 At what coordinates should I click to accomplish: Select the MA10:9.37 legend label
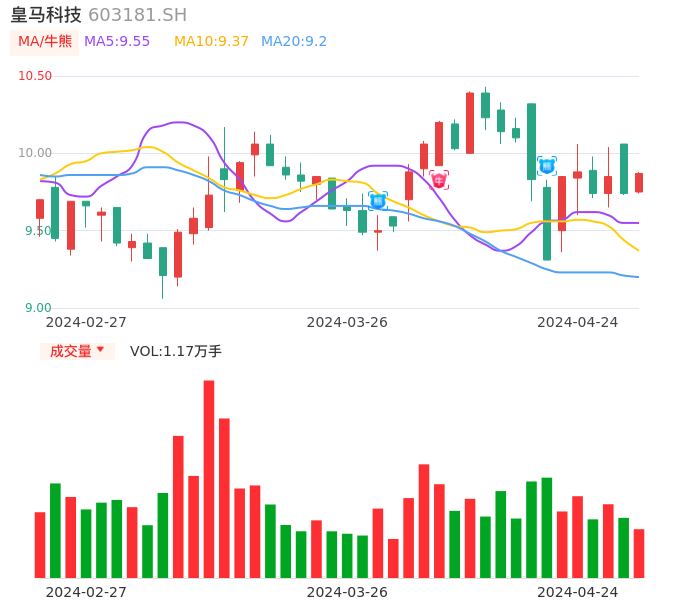(x=211, y=42)
